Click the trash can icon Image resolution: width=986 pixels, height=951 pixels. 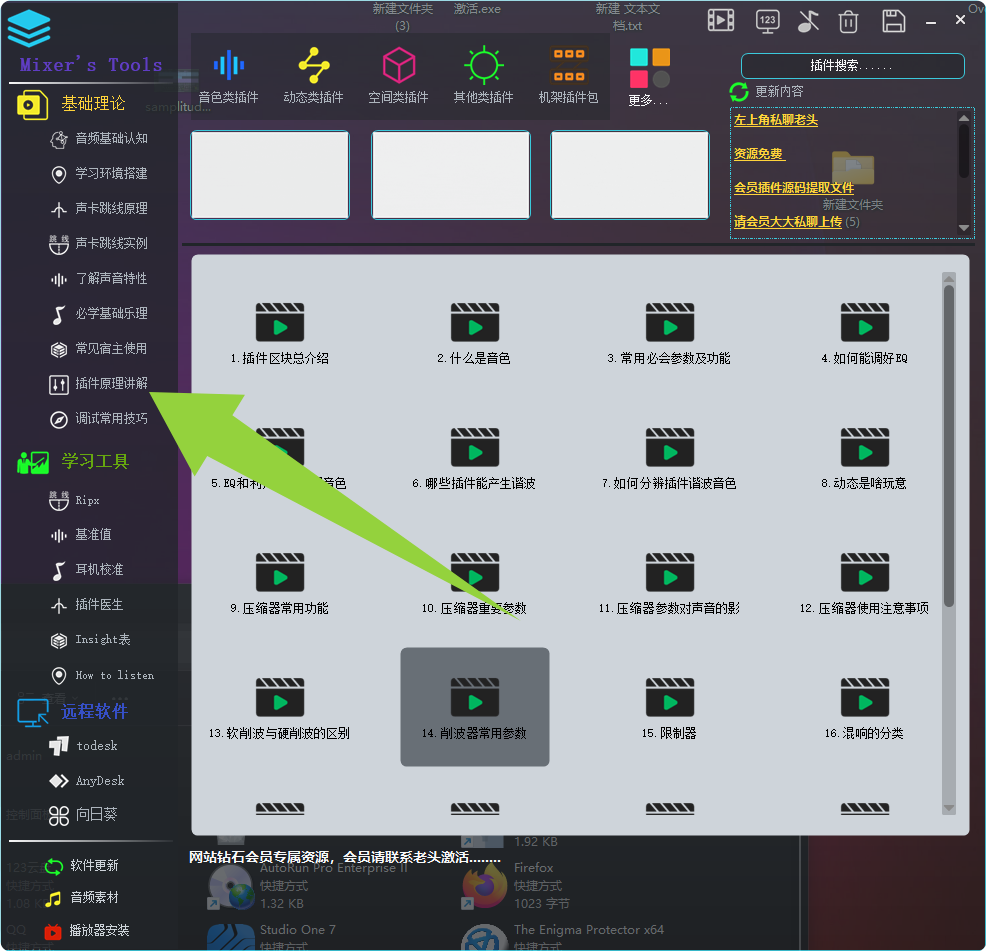coord(848,21)
